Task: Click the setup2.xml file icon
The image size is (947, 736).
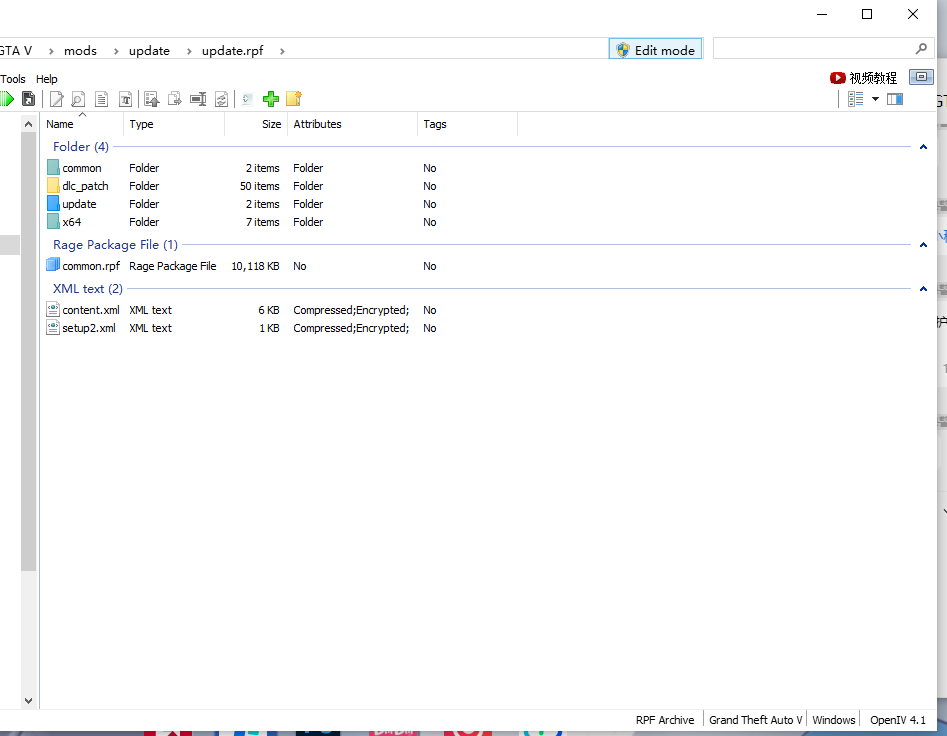Action: pos(53,327)
